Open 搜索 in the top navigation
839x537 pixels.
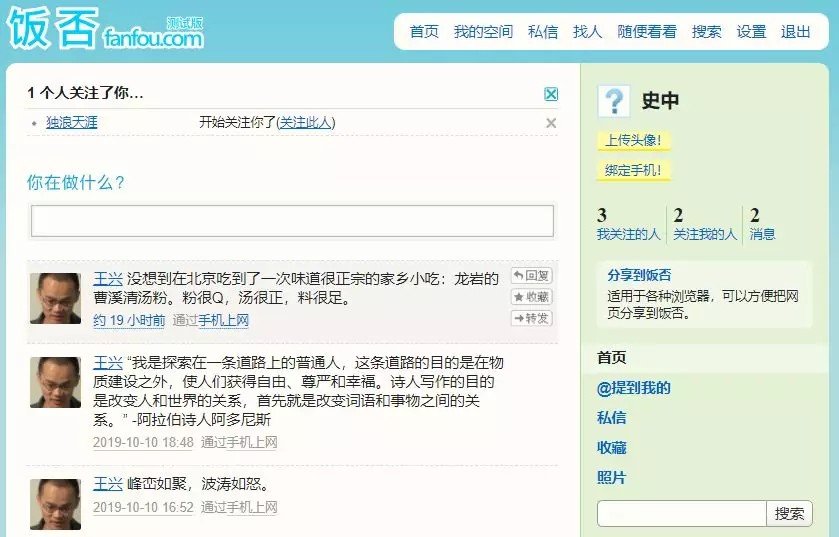tap(706, 32)
